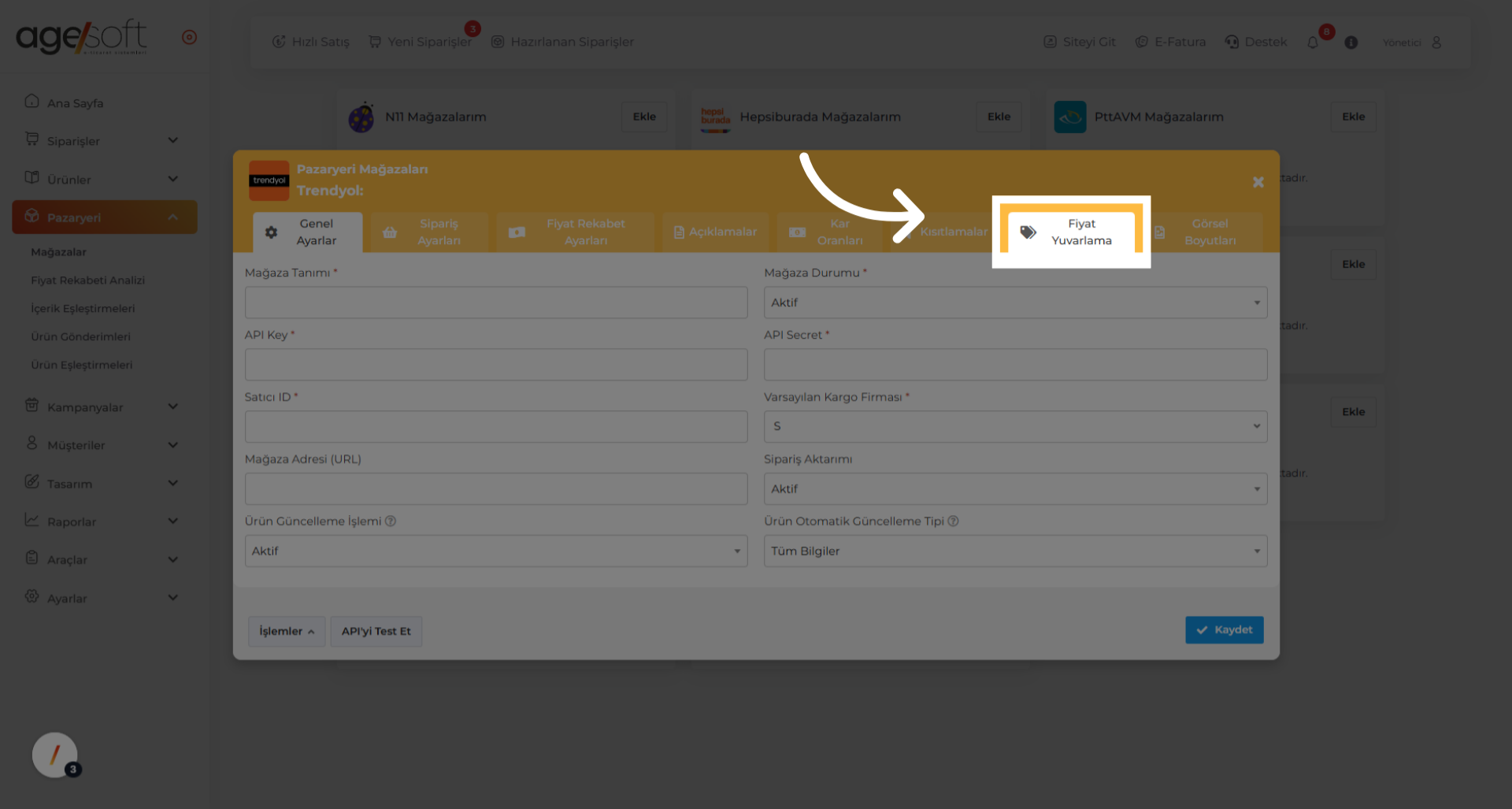Collapse the Pazaryeri menu

105,217
